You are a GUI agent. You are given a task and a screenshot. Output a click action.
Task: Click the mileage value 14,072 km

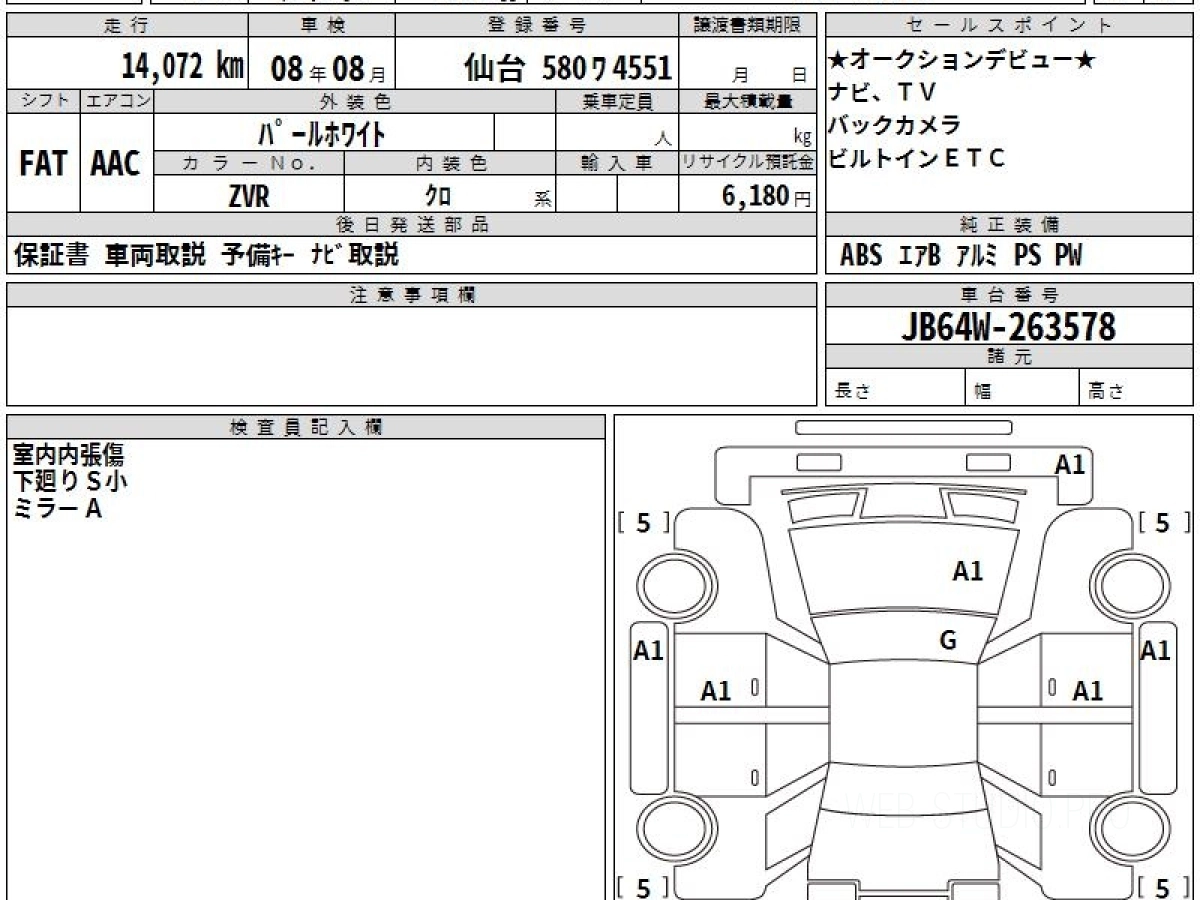(183, 67)
